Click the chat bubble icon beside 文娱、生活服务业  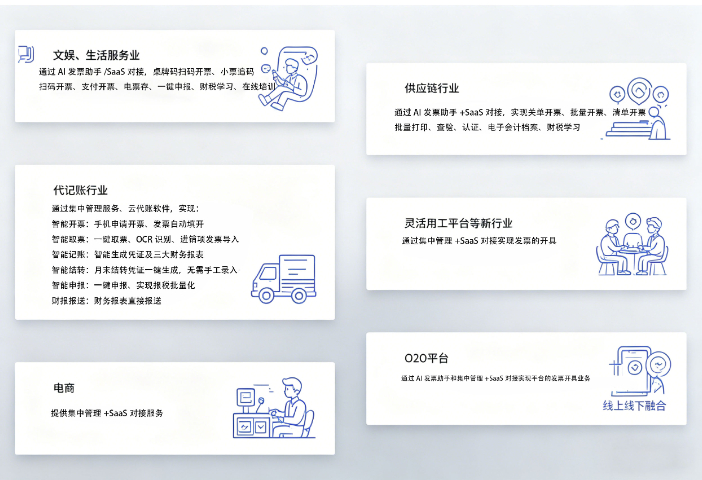click(x=26, y=54)
